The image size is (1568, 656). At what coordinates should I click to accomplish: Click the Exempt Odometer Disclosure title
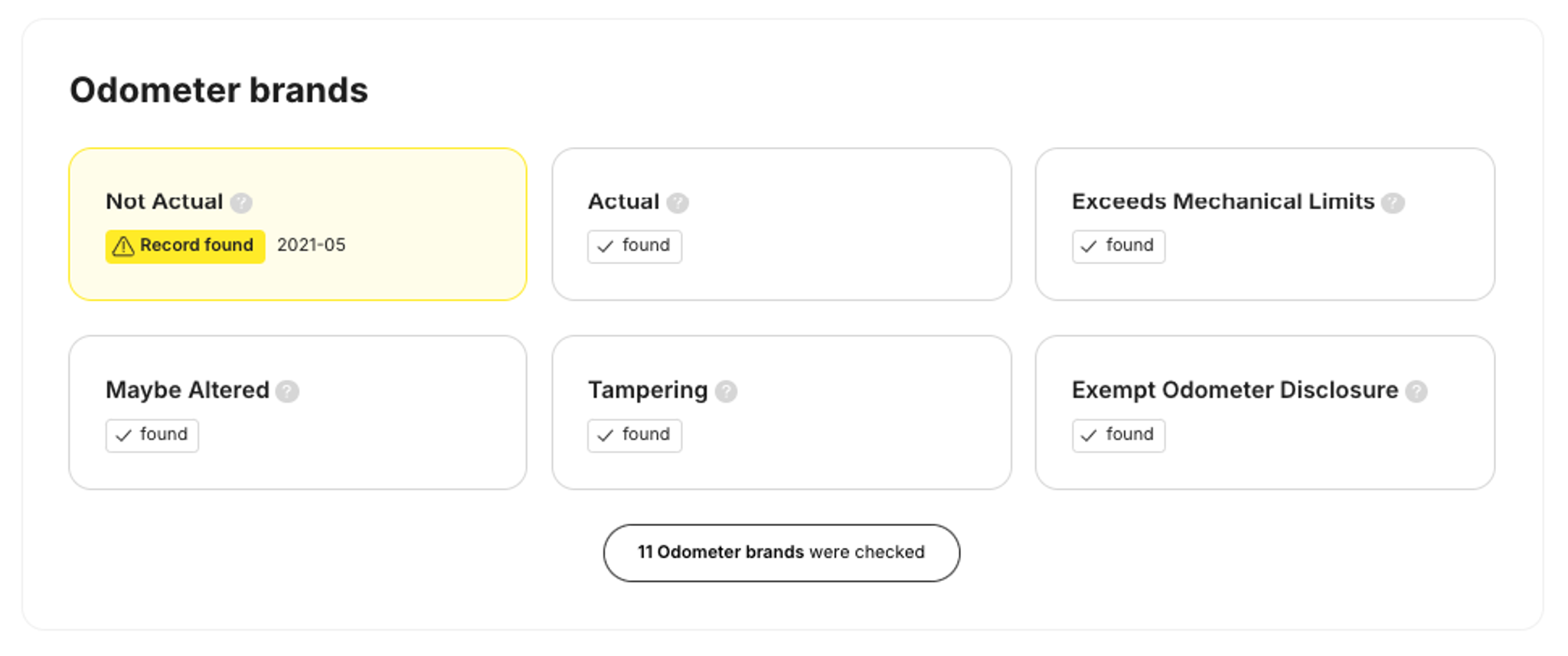(x=1234, y=390)
